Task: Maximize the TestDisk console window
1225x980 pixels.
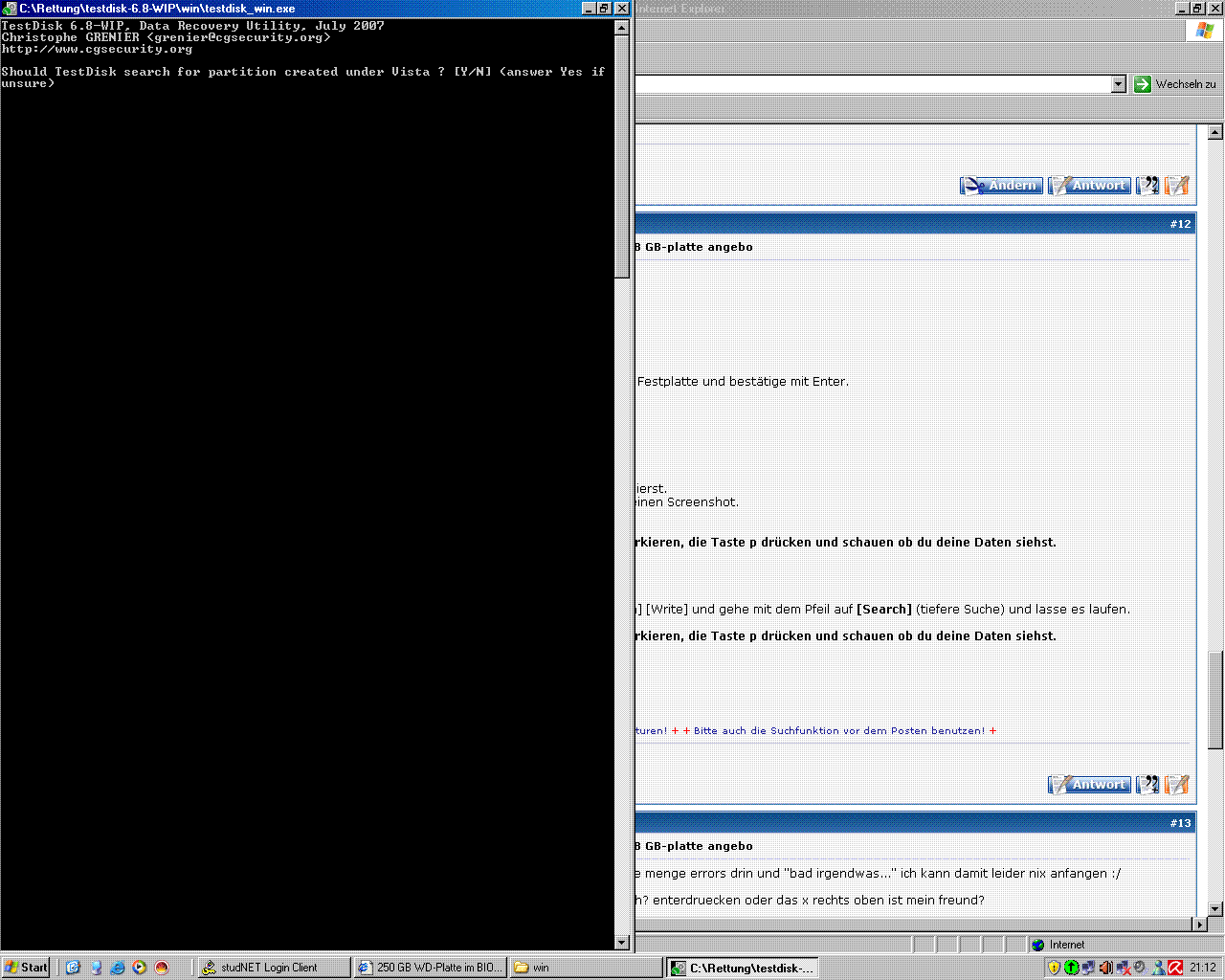Action: tap(604, 8)
